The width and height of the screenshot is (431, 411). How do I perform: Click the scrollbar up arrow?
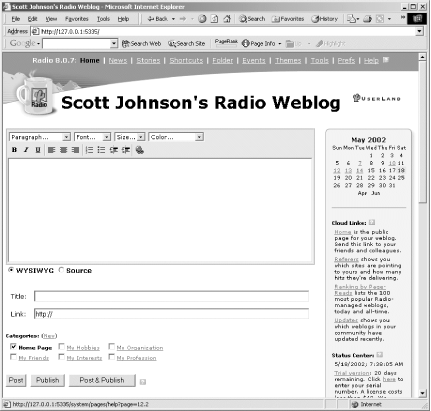[x=422, y=57]
